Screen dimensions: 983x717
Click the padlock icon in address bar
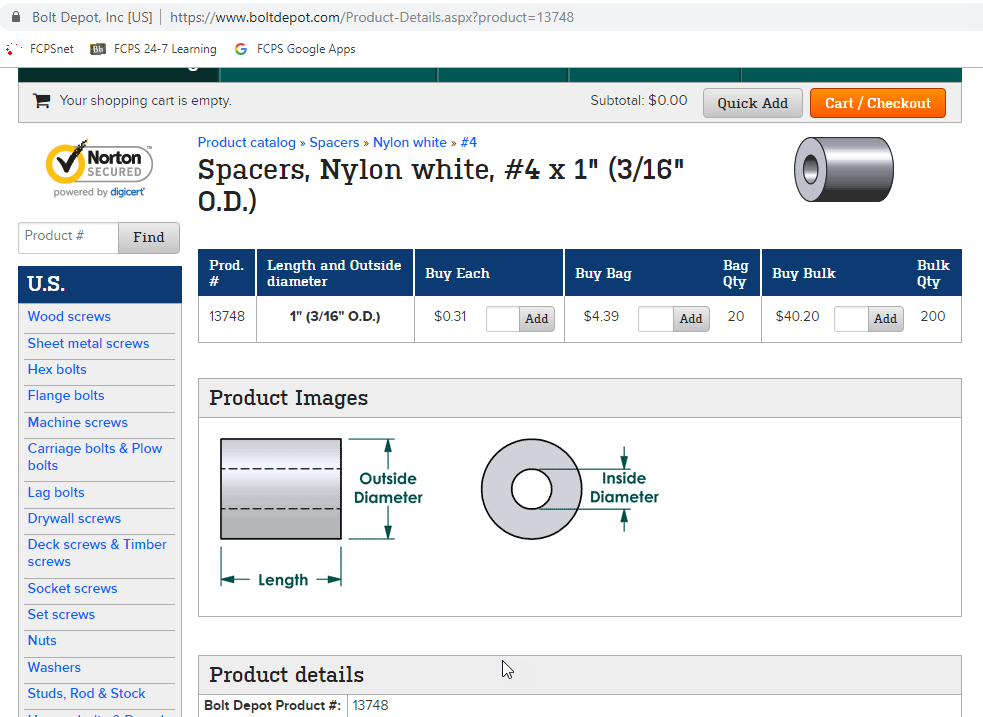click(16, 17)
